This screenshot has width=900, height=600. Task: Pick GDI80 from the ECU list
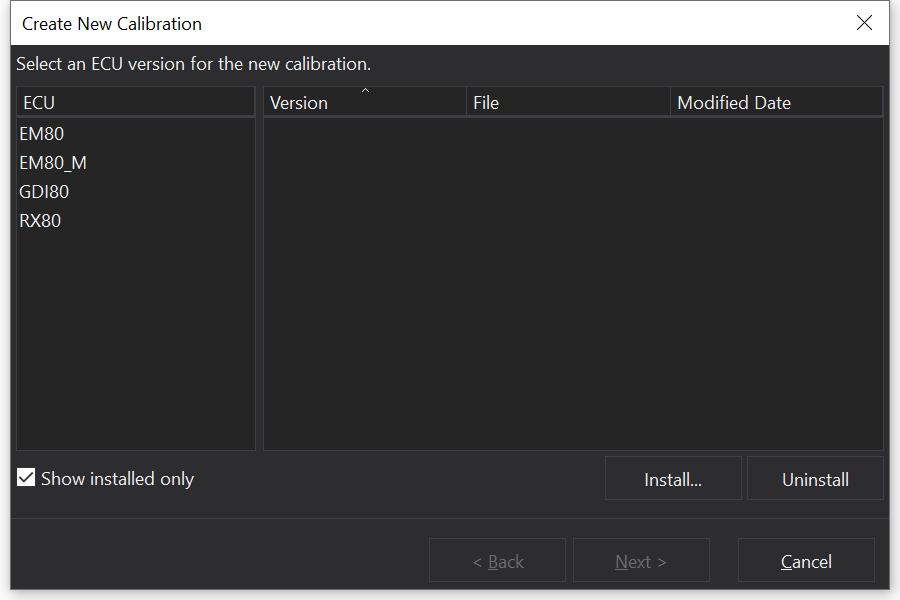(44, 192)
